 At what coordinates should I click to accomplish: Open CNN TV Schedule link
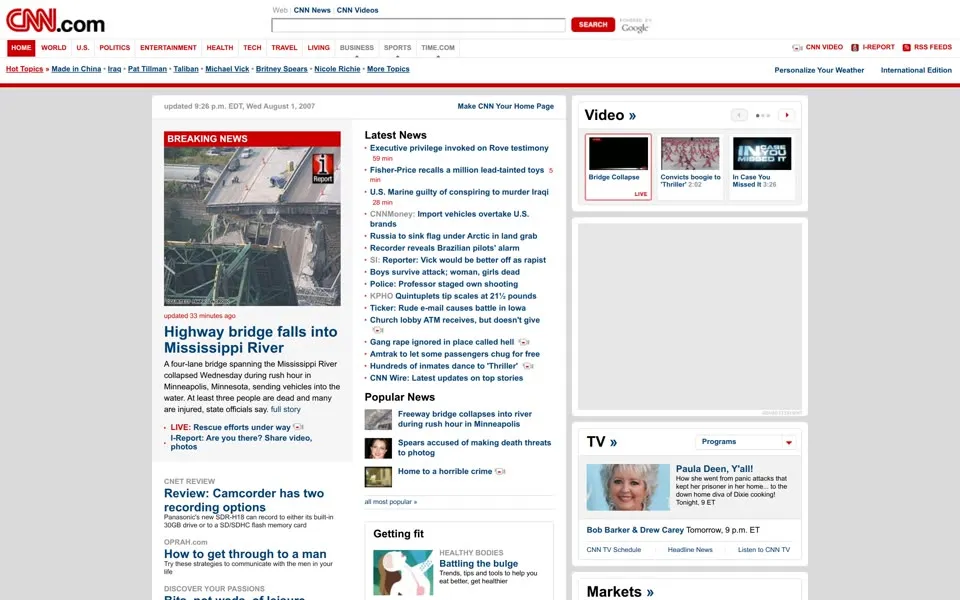613,550
